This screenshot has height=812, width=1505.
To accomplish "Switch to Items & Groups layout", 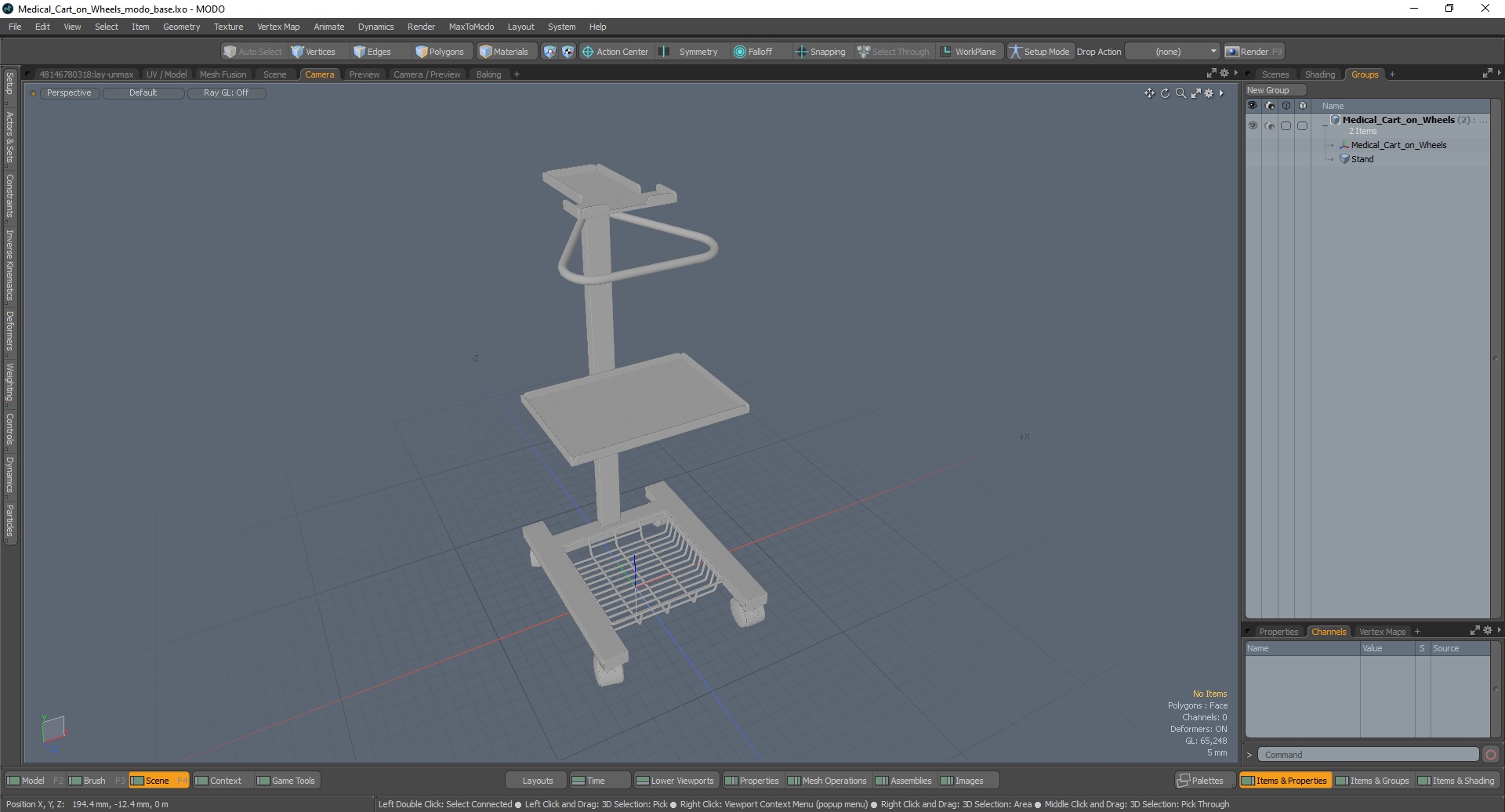I will (1372, 781).
